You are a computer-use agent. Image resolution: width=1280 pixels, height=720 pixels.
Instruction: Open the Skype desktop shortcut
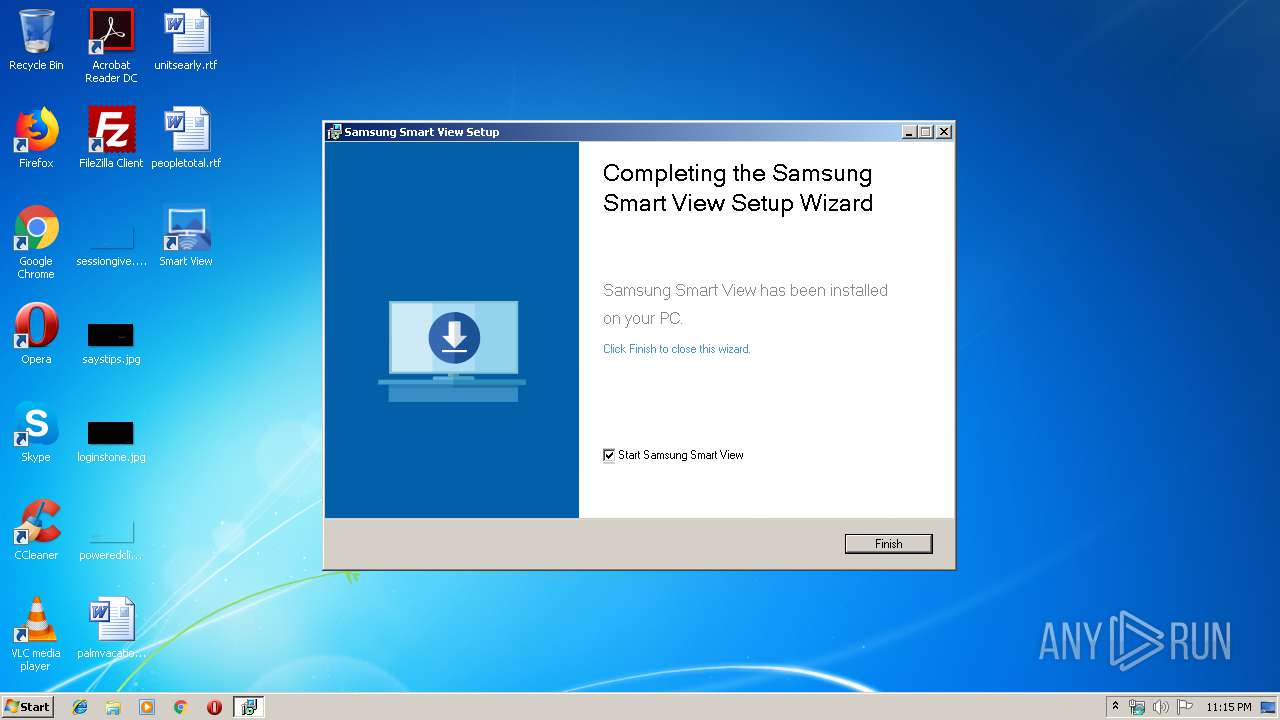coord(36,432)
